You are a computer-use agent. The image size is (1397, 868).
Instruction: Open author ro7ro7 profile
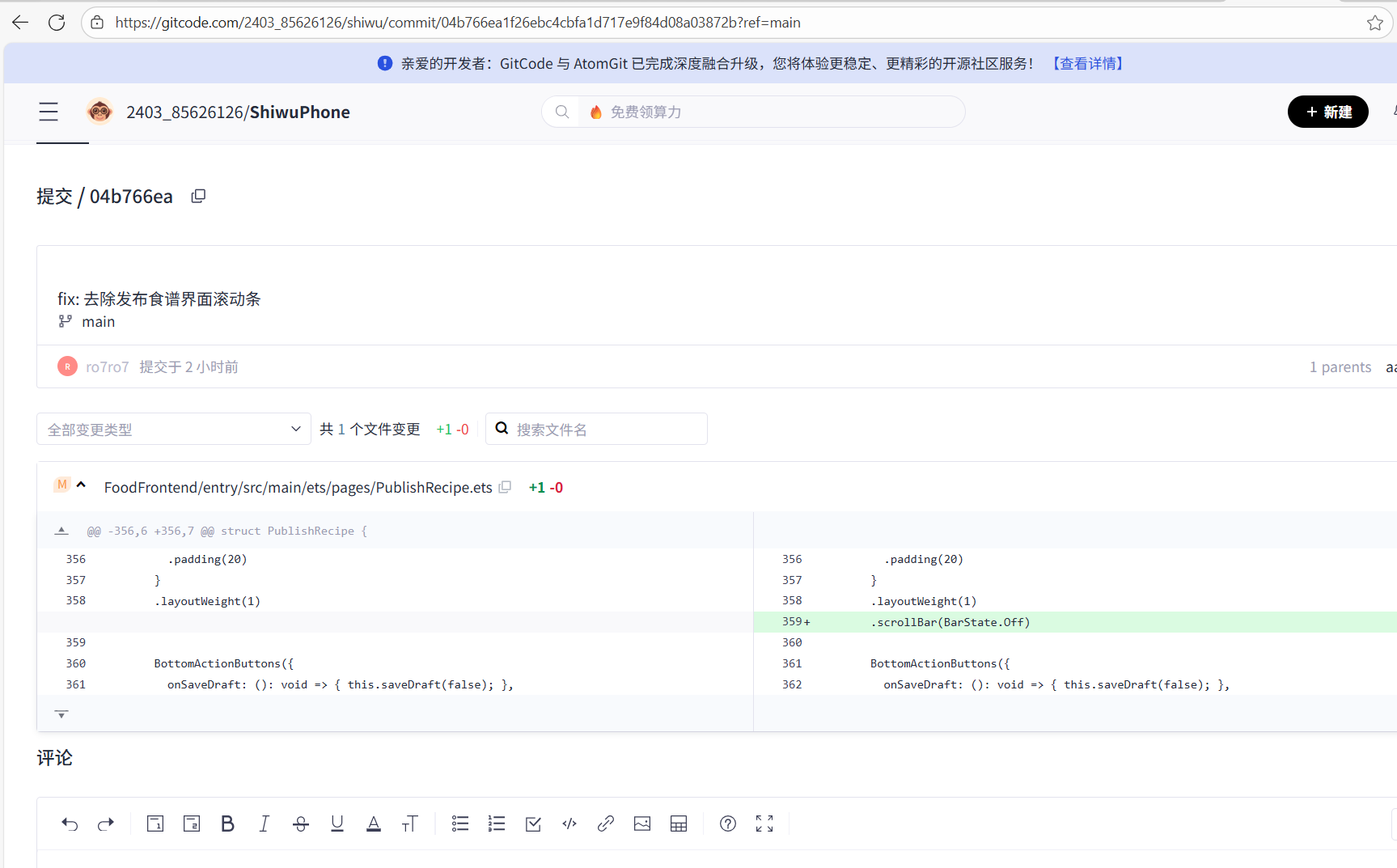107,367
